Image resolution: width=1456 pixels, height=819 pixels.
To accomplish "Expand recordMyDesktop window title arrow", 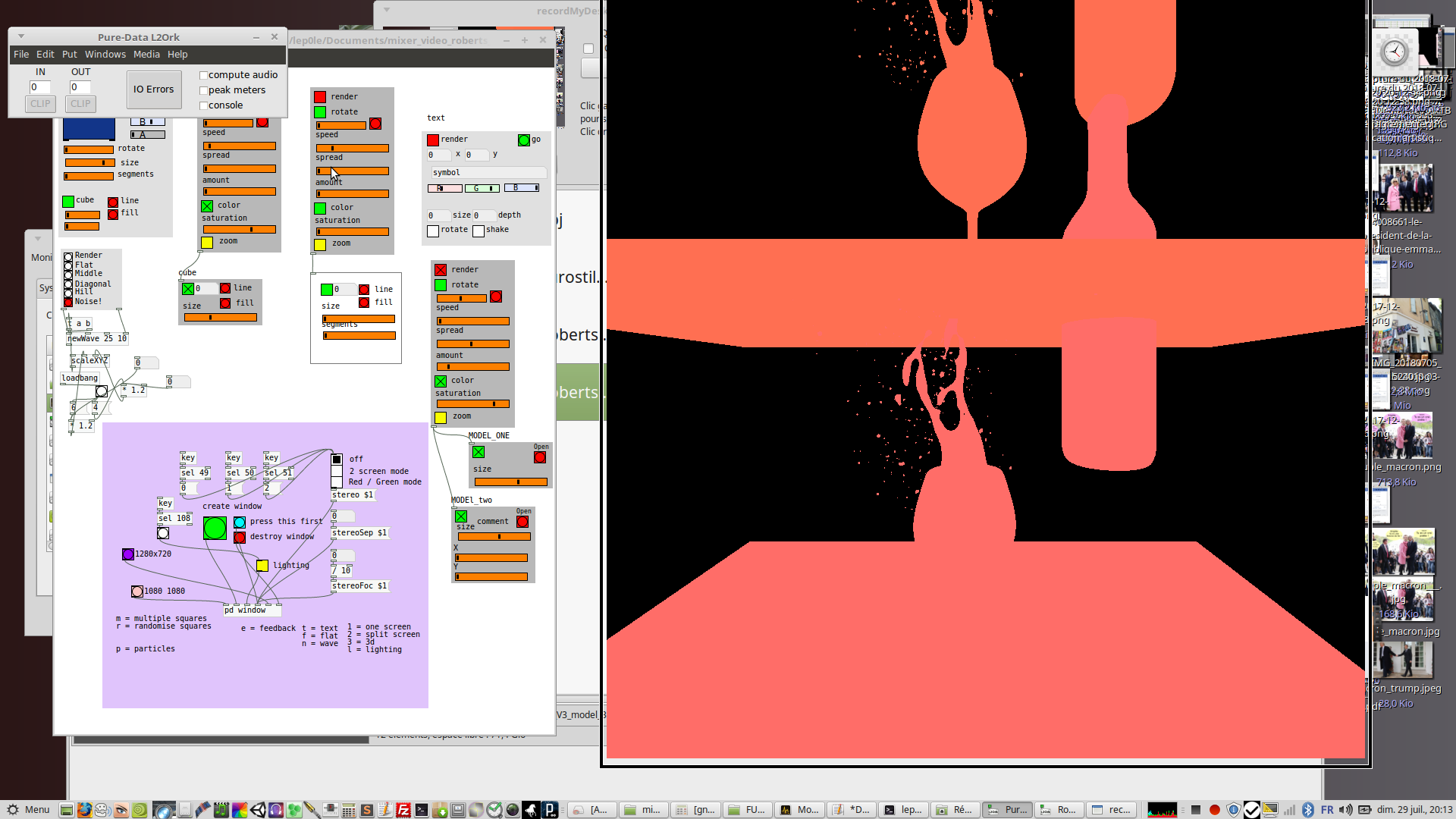I will click(386, 10).
